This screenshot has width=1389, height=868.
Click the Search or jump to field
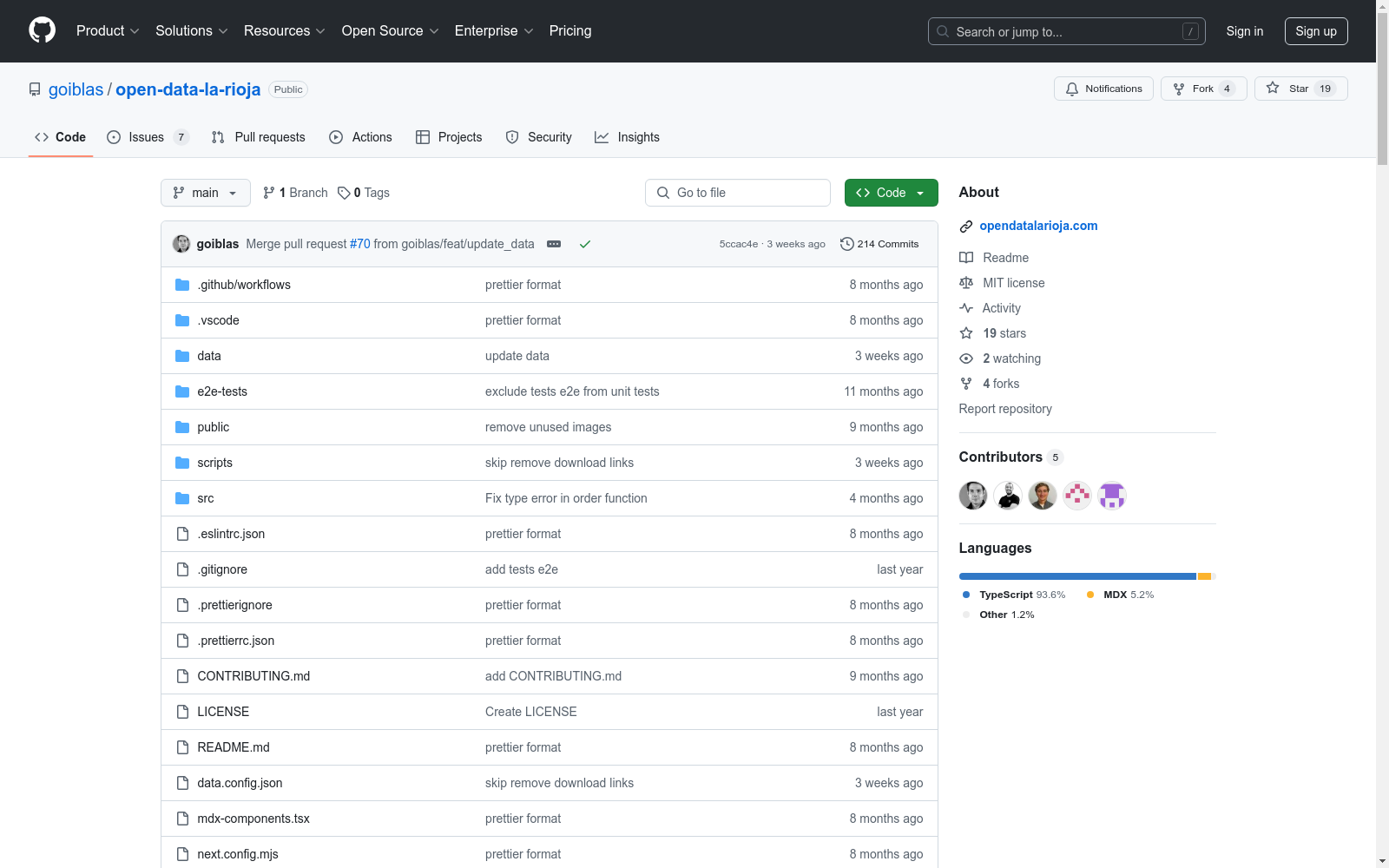[1067, 31]
